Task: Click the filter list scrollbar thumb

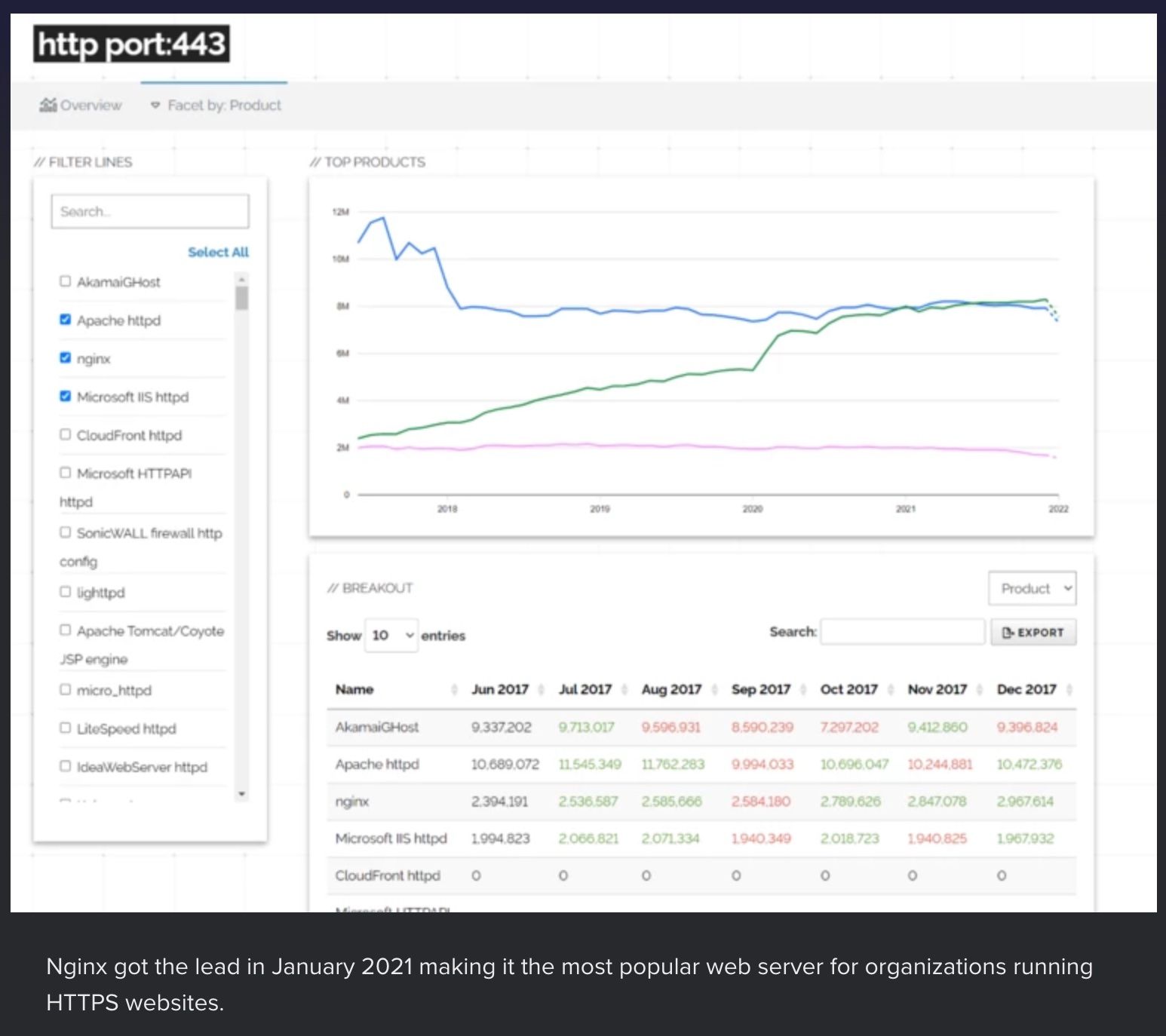Action: point(242,298)
